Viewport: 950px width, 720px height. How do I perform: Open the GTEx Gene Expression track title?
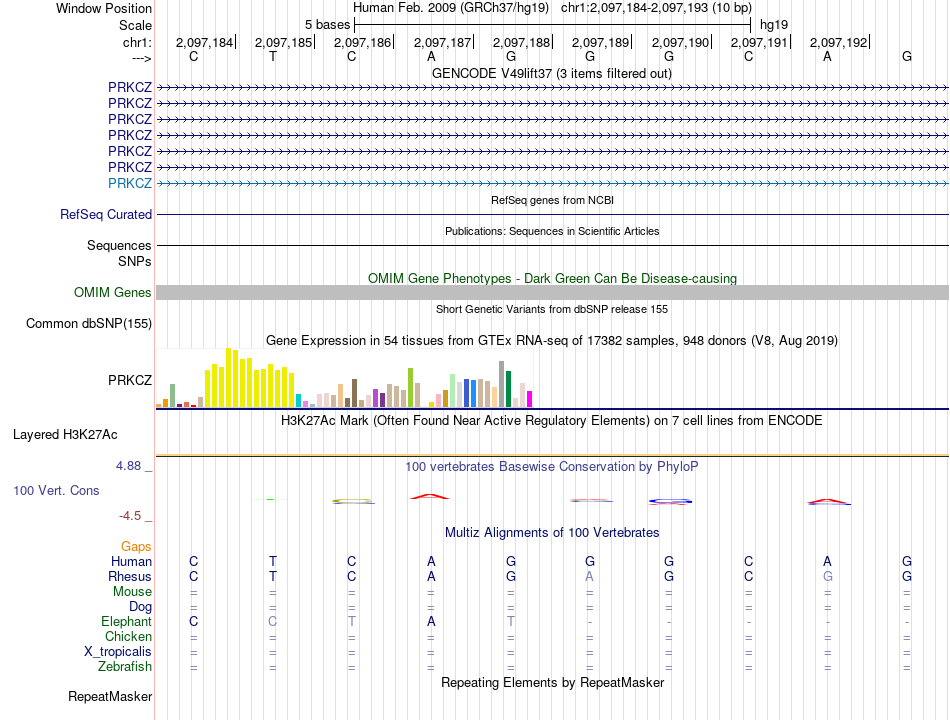point(552,341)
